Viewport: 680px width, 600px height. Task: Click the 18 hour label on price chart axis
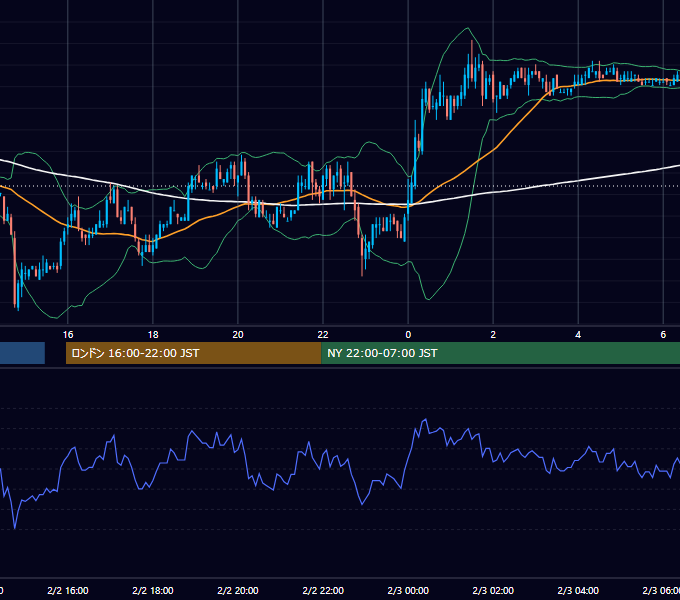click(x=153, y=335)
